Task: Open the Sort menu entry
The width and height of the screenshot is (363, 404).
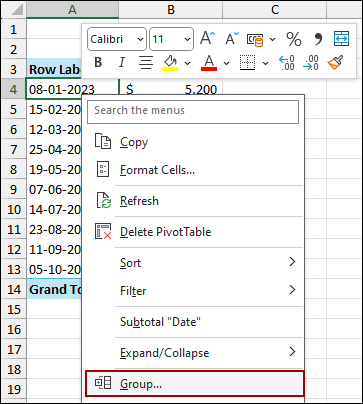Action: [x=193, y=263]
